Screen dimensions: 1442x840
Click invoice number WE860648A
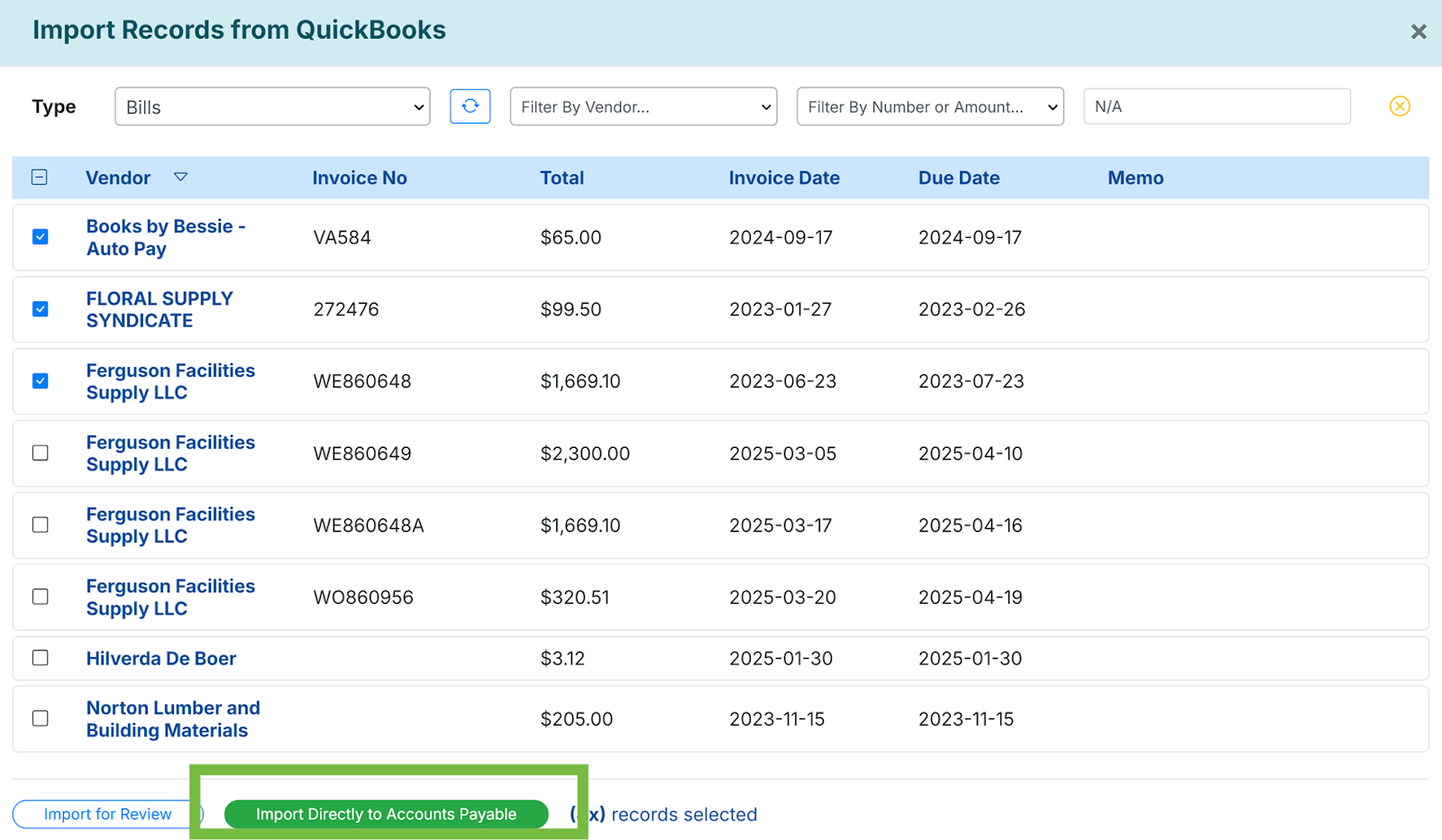(x=369, y=525)
